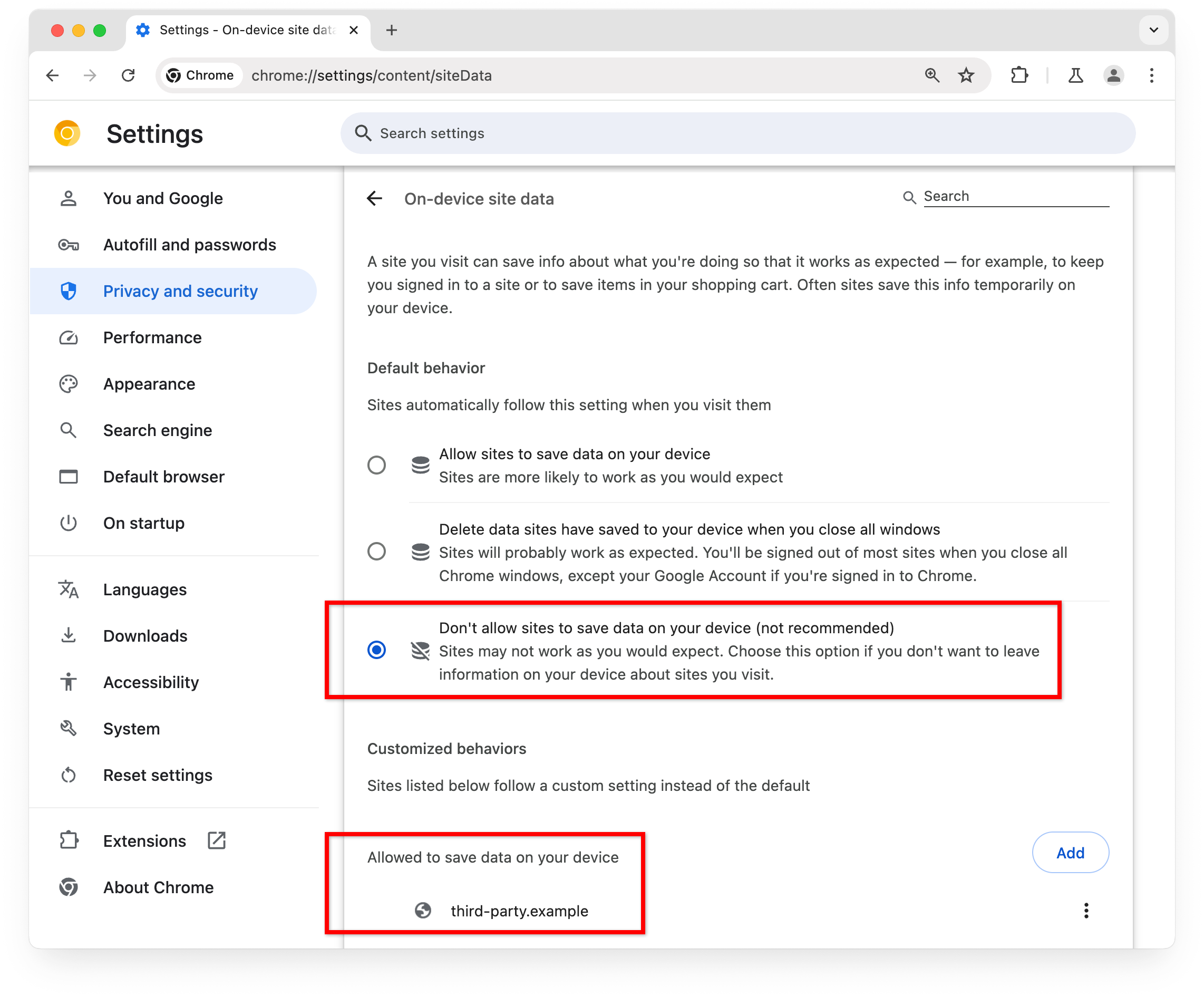This screenshot has height=996, width=1204.
Task: Click the Privacy and security icon
Action: pos(68,290)
